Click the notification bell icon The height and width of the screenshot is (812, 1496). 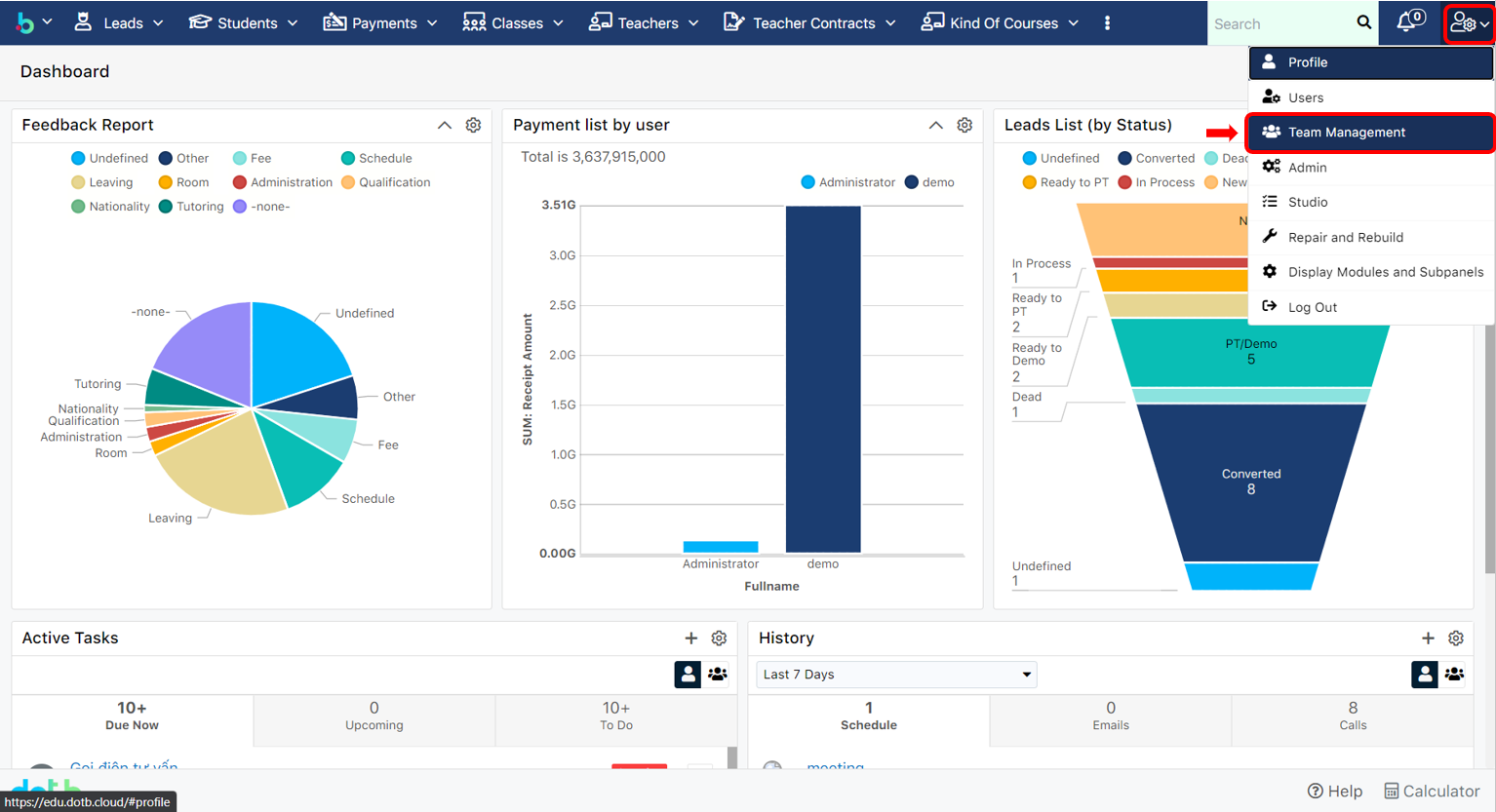(x=1407, y=22)
